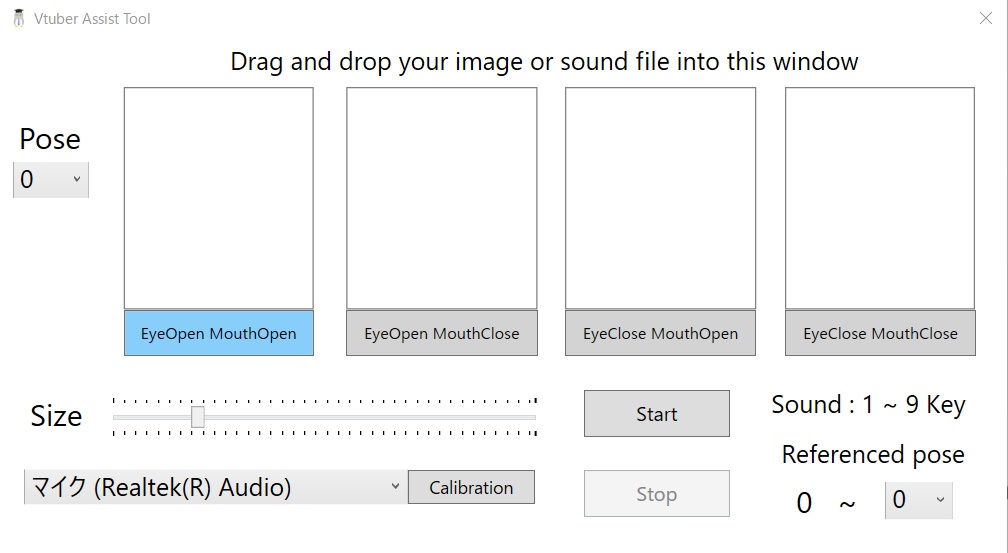Click the "Size" label

pos(56,416)
